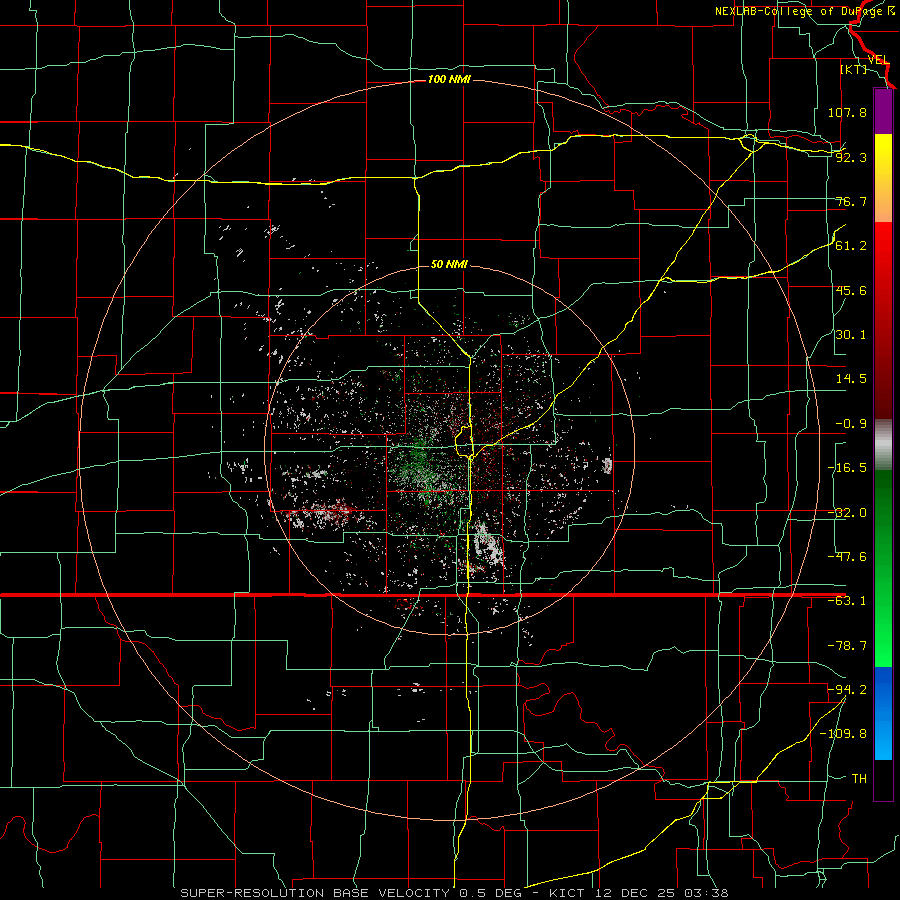Click the 76.7 velocity scale value
The height and width of the screenshot is (900, 900).
tap(851, 201)
